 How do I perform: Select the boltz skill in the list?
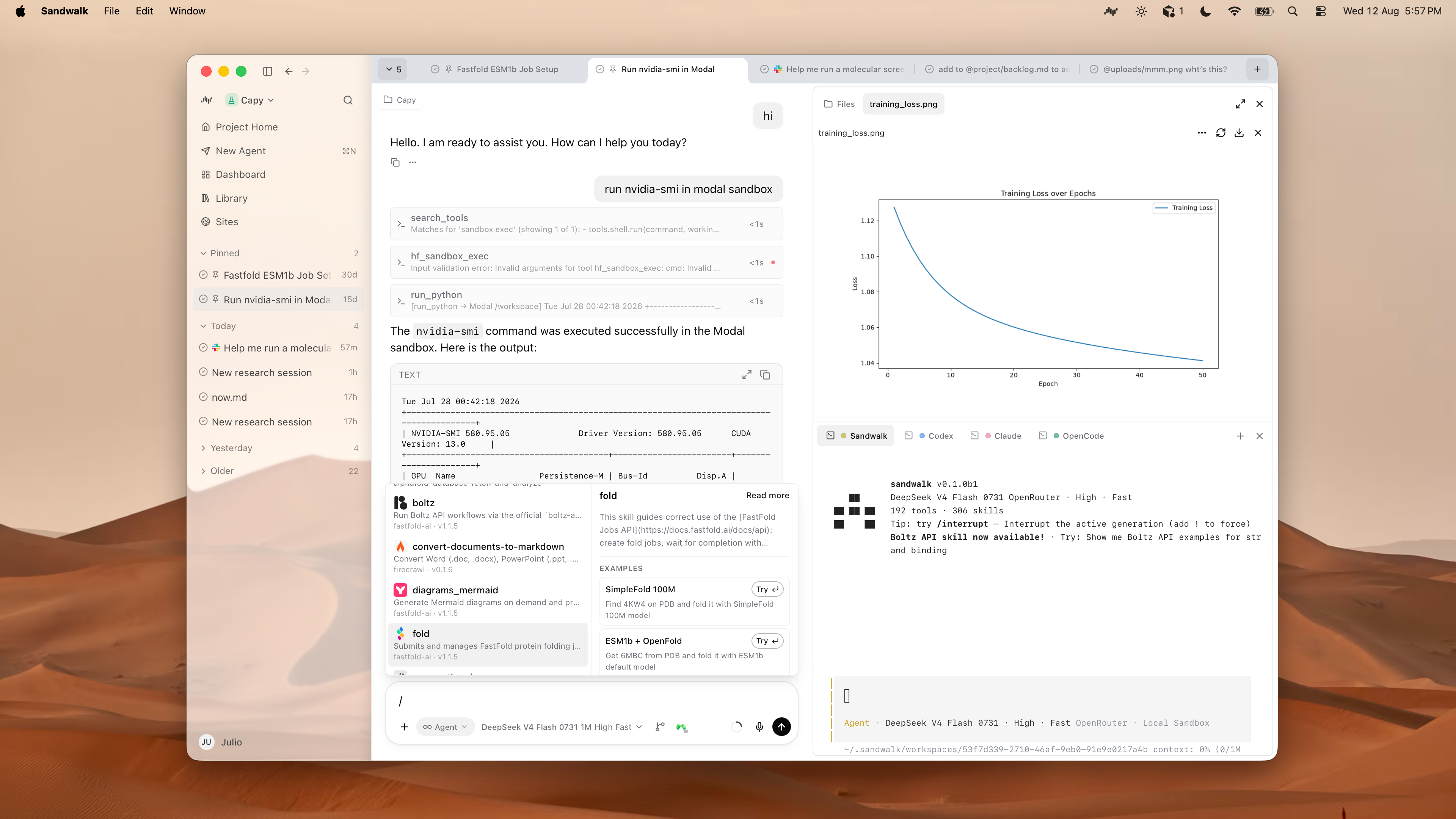pyautogui.click(x=488, y=513)
